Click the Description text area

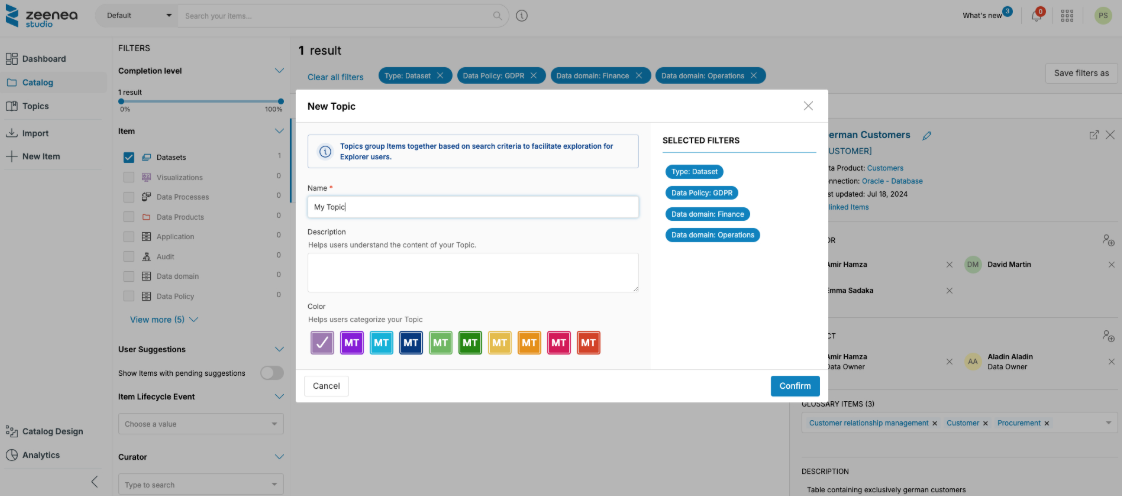472,272
